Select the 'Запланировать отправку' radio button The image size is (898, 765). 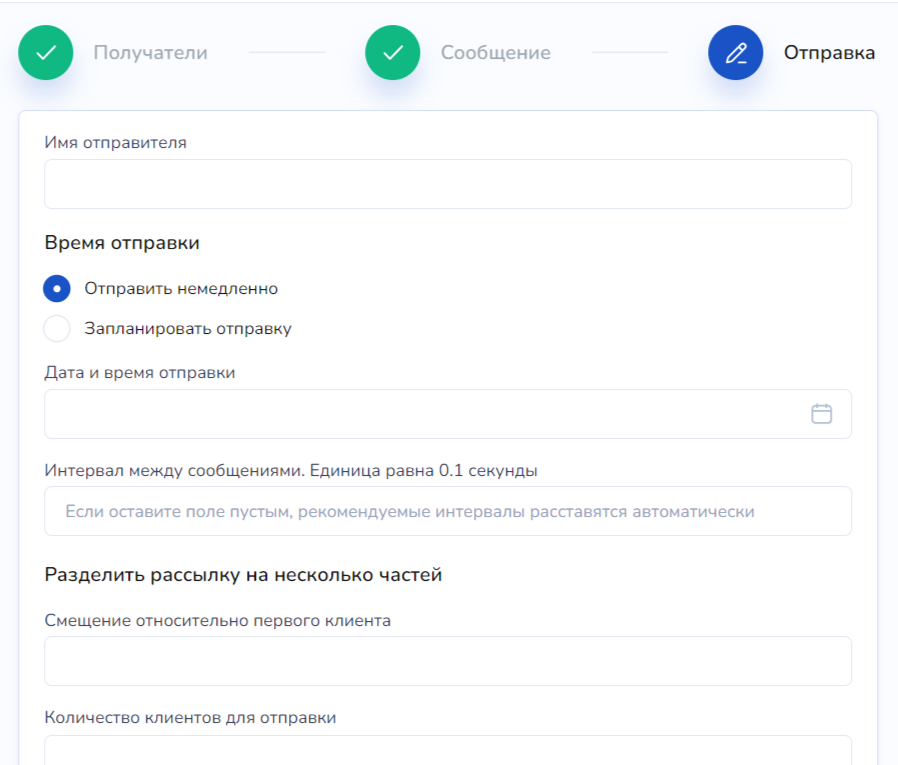[x=58, y=329]
